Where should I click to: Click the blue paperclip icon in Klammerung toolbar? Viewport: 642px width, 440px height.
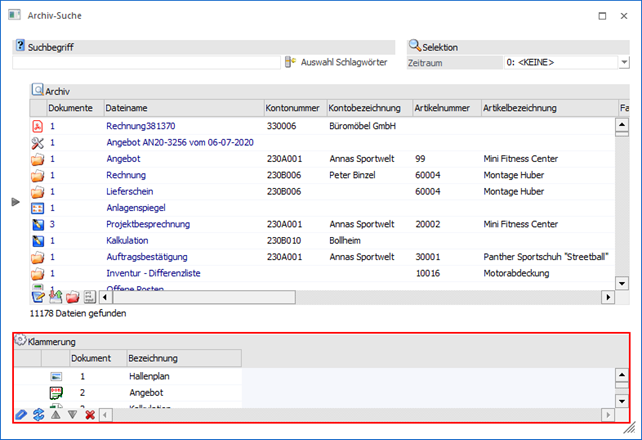click(21, 415)
